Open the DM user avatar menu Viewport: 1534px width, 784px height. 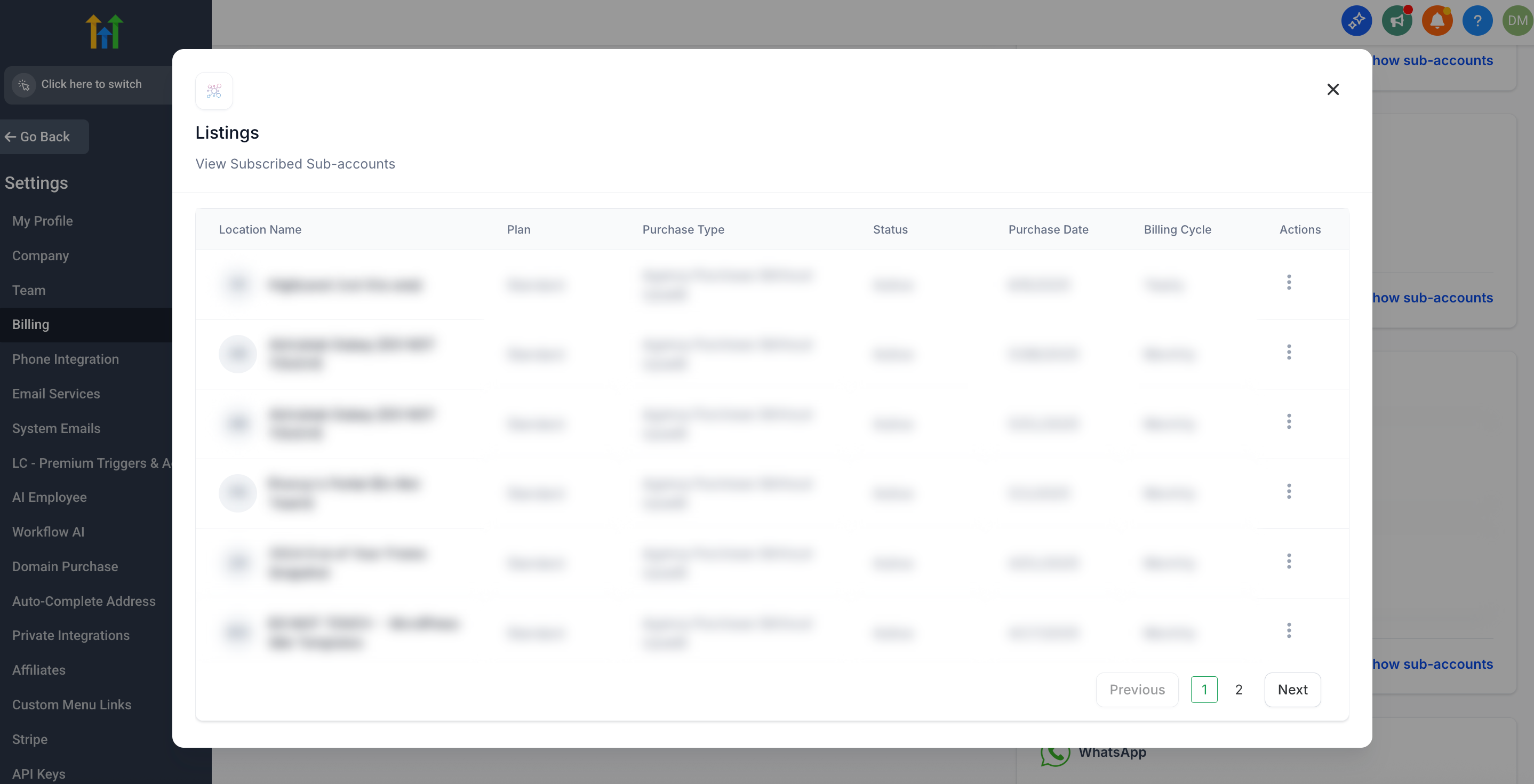pos(1517,21)
